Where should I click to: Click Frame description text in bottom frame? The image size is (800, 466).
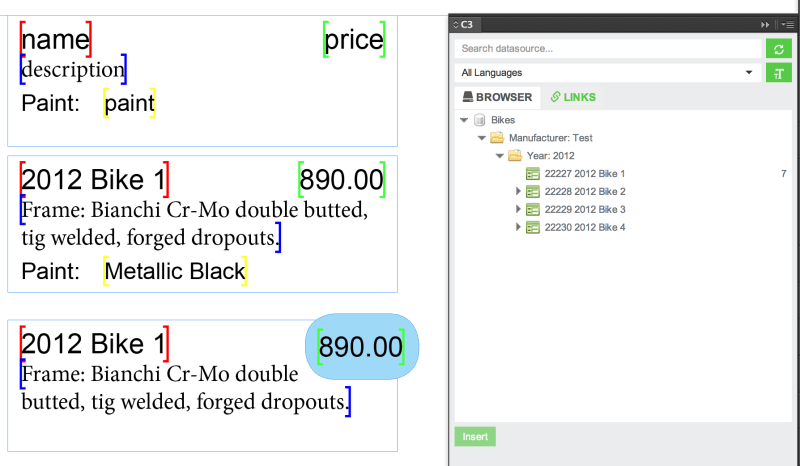point(186,388)
